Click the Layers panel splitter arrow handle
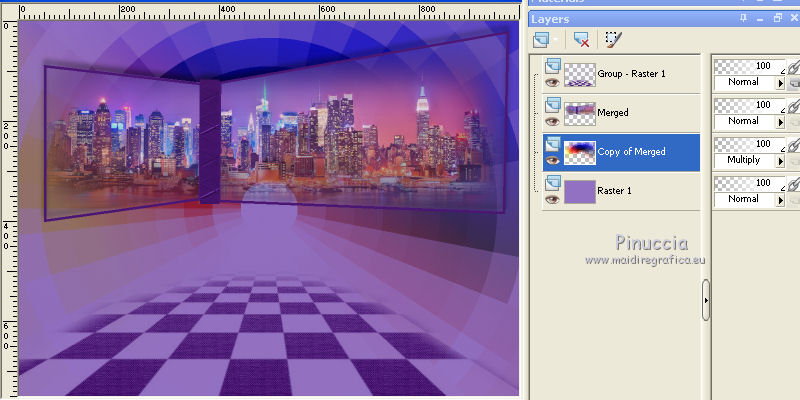The width and height of the screenshot is (800, 400). (x=706, y=300)
